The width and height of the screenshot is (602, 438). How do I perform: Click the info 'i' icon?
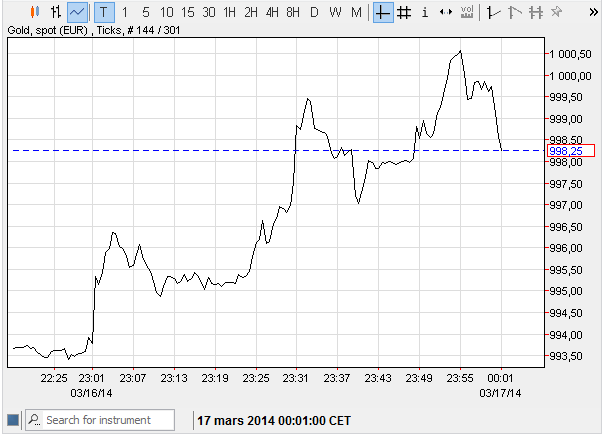click(x=425, y=12)
